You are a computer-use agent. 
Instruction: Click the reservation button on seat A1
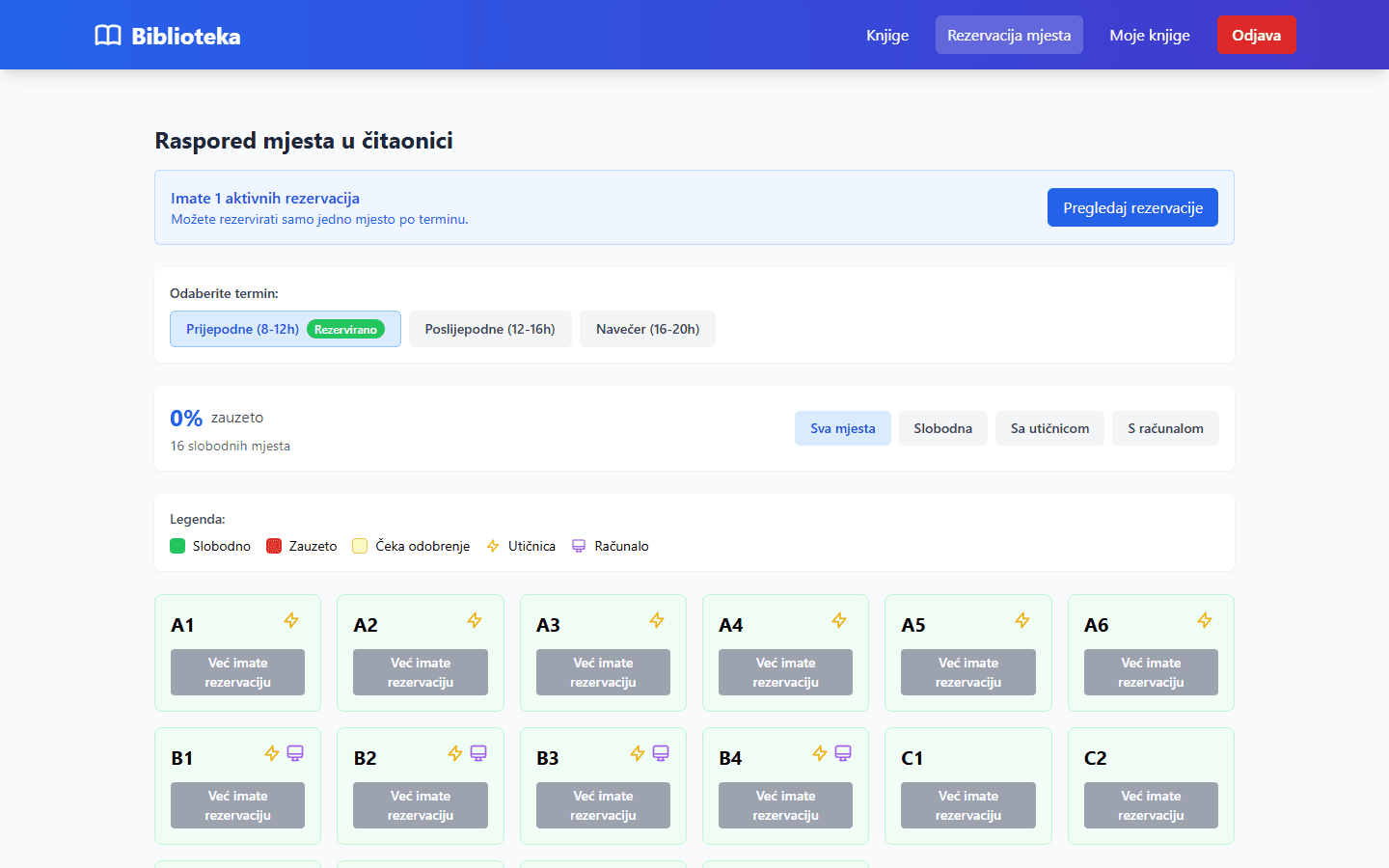coord(237,672)
